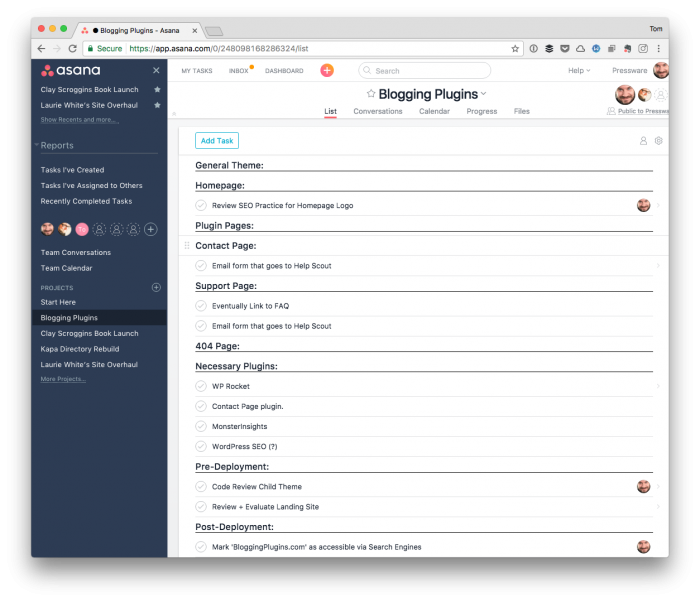The width and height of the screenshot is (700, 602).
Task: Close the Asana sidebar with the X
Action: point(156,71)
